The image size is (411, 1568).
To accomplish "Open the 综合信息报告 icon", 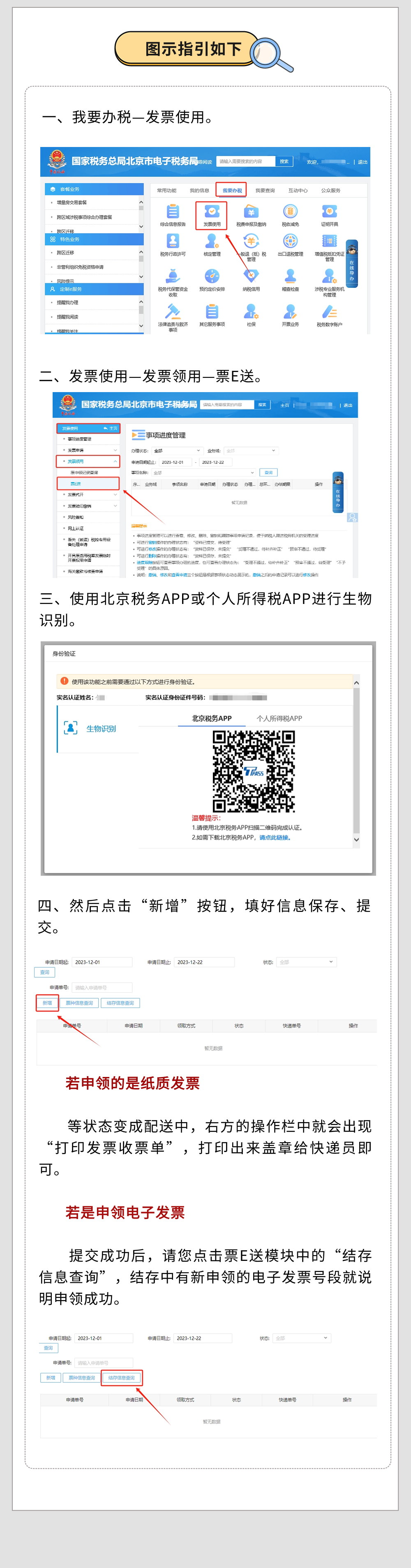I will tap(173, 211).
